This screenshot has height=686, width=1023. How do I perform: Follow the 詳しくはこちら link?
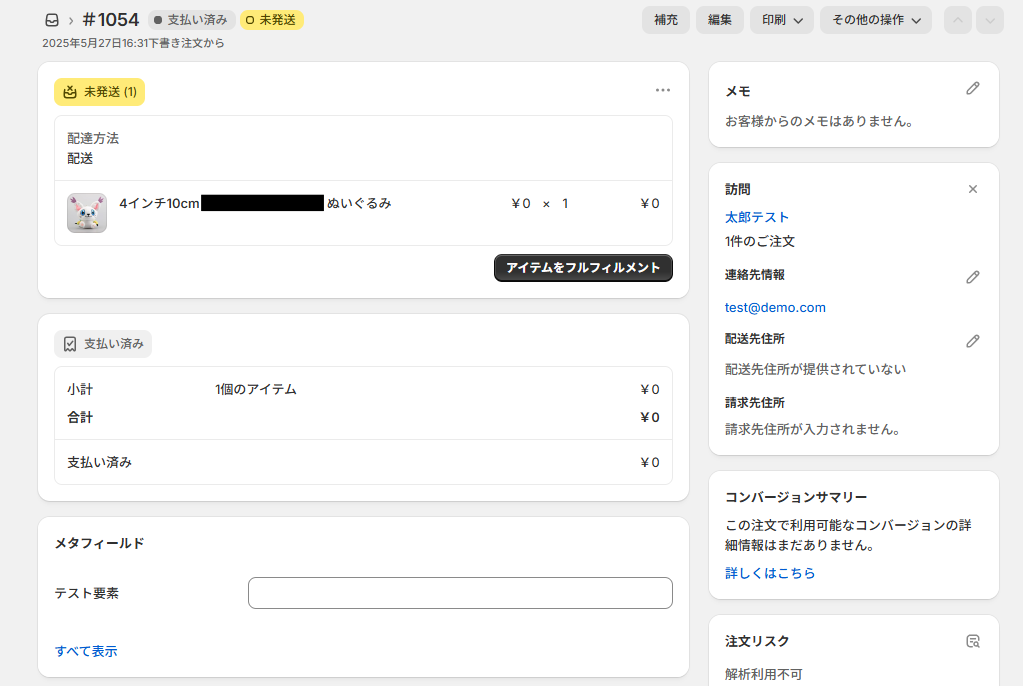pos(770,573)
